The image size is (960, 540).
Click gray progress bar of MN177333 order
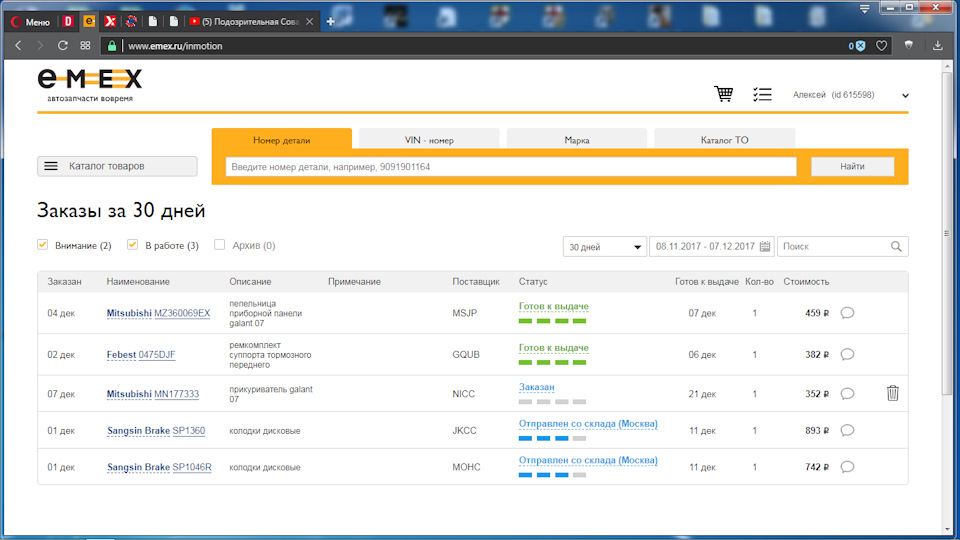(552, 402)
